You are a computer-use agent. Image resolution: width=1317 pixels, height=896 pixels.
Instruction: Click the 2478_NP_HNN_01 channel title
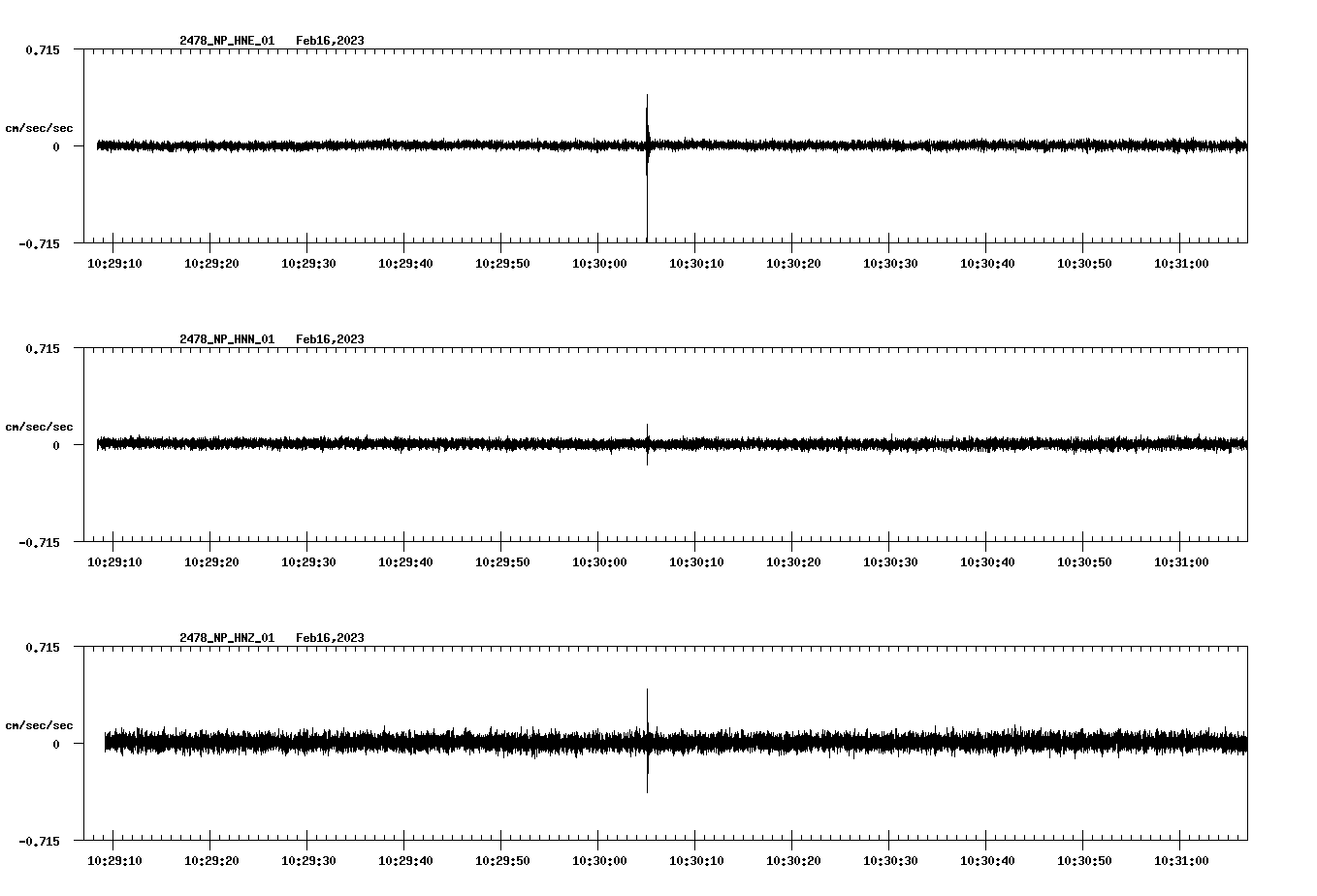click(x=227, y=339)
